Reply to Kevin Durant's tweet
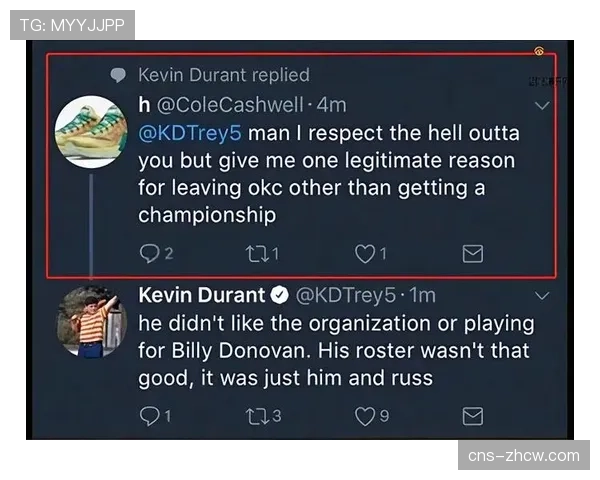Screen dimensions: 600x480 [x=148, y=415]
